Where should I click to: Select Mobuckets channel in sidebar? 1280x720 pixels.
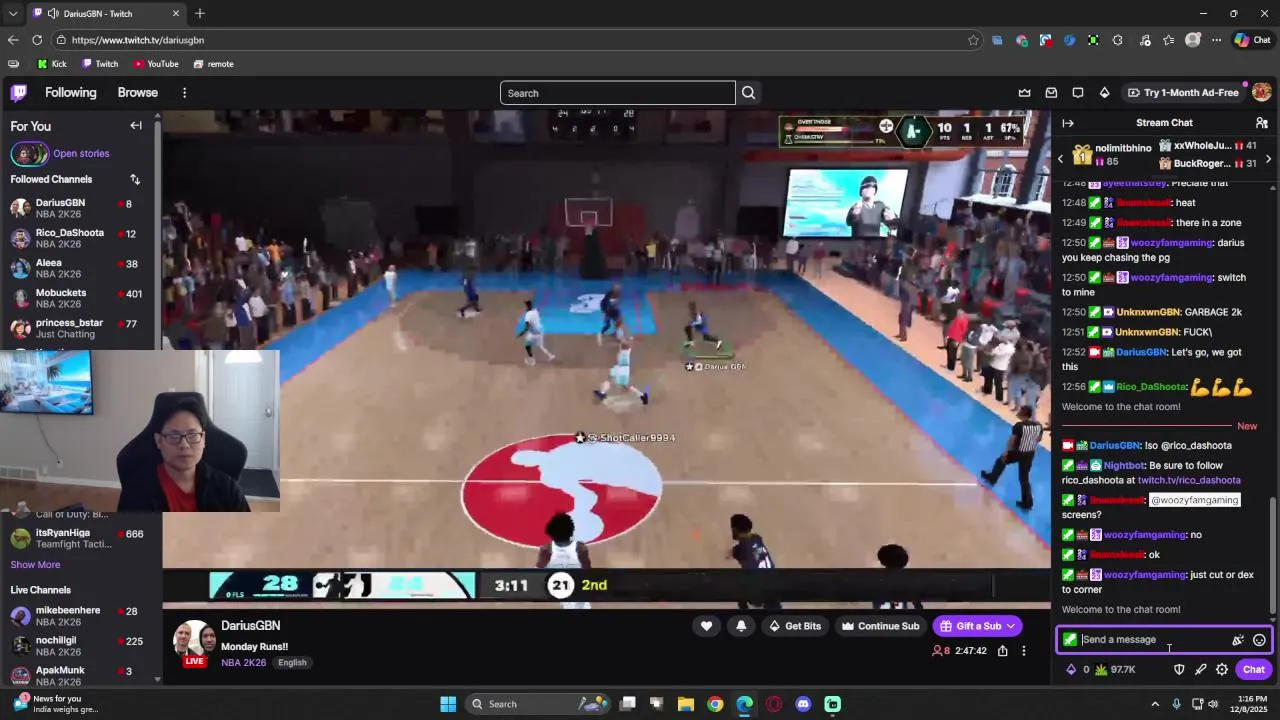pyautogui.click(x=79, y=298)
